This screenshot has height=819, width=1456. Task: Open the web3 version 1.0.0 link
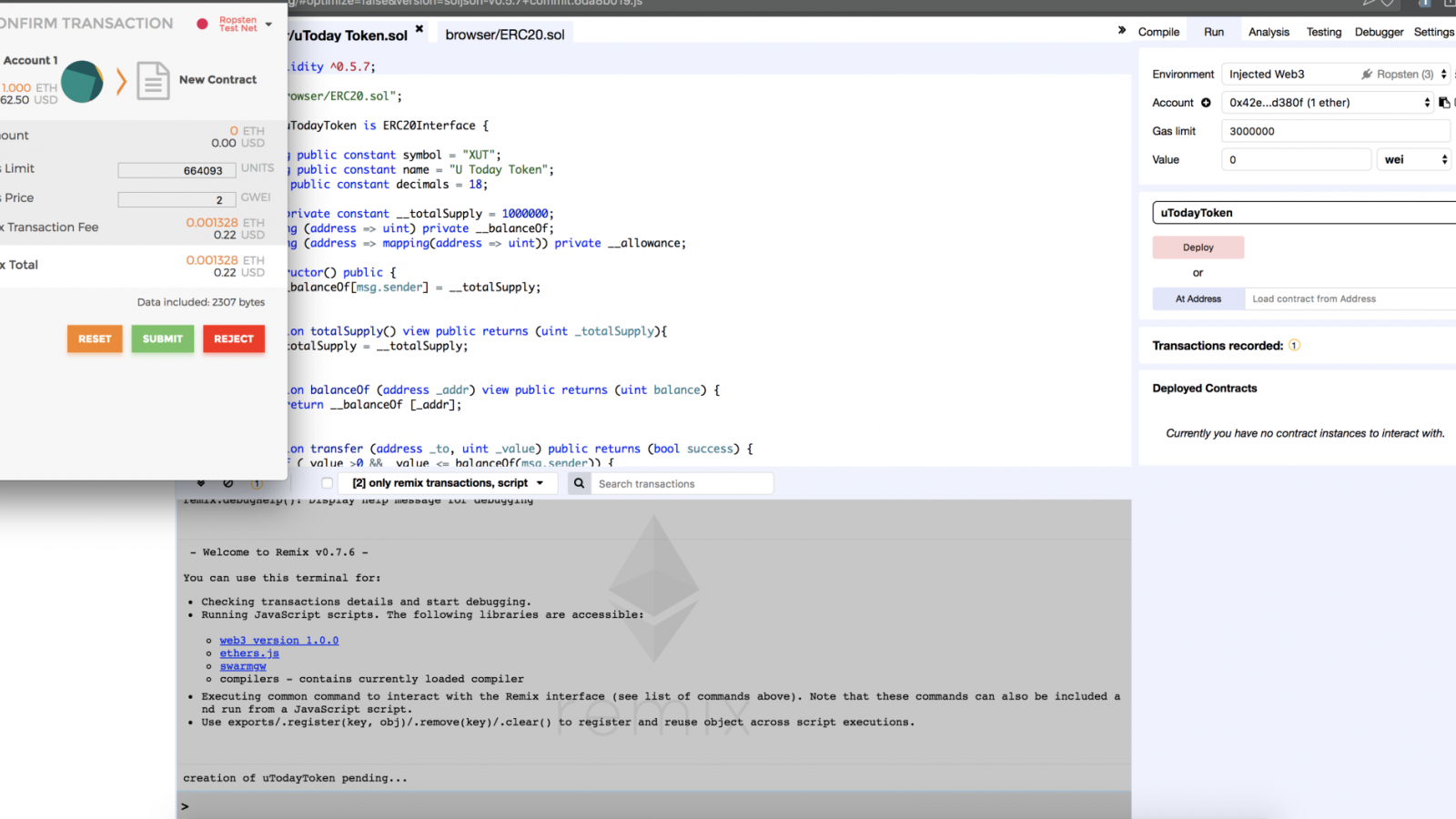coord(278,641)
